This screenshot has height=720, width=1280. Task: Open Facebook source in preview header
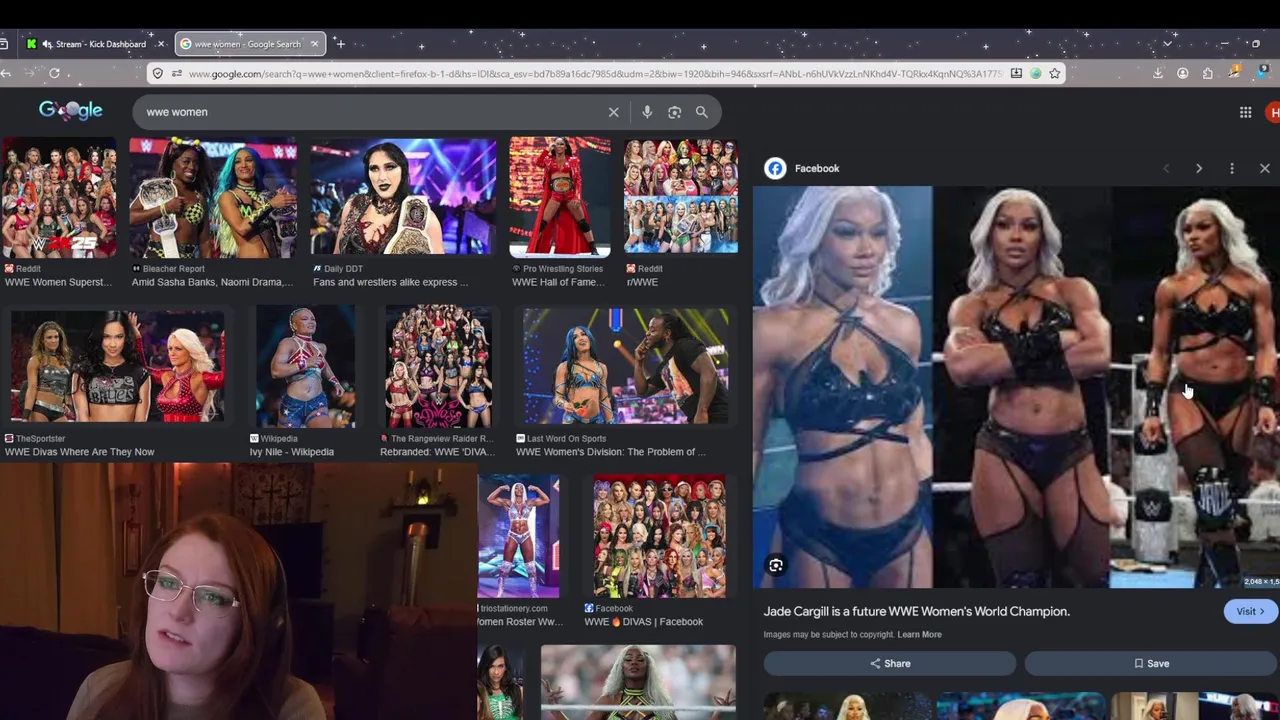tap(803, 168)
